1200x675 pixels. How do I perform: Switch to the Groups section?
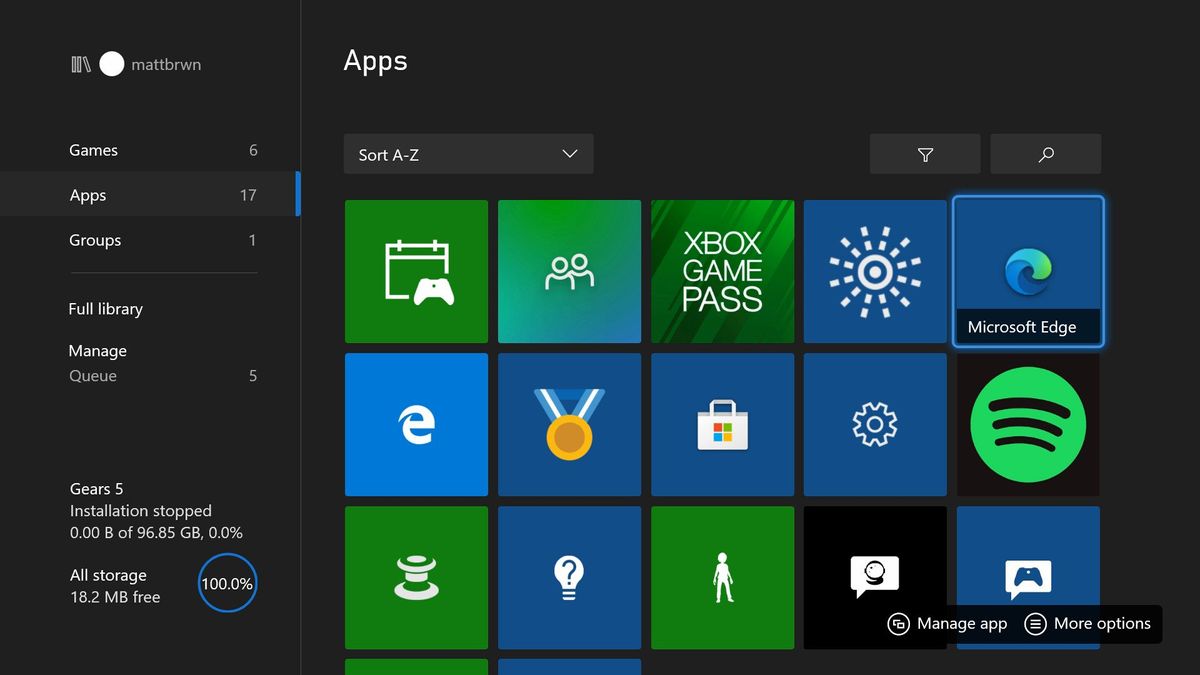pos(95,240)
